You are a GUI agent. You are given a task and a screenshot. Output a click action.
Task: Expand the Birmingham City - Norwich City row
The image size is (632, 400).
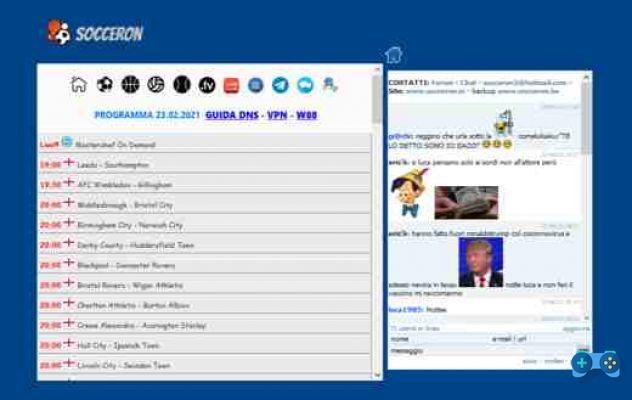click(204, 225)
